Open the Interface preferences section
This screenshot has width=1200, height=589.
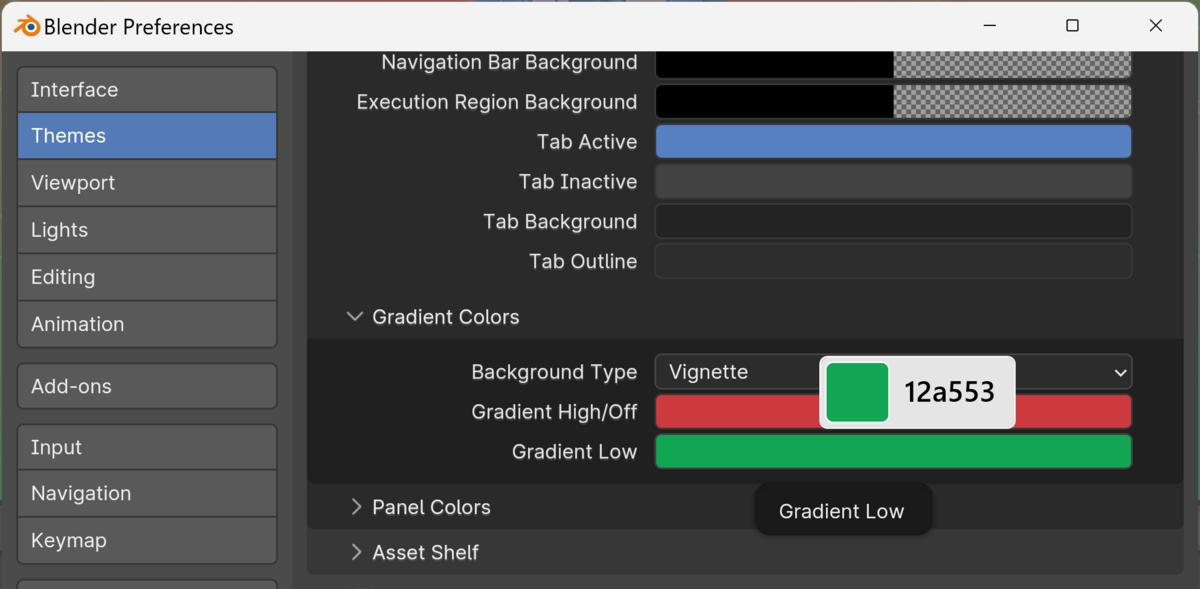point(147,90)
